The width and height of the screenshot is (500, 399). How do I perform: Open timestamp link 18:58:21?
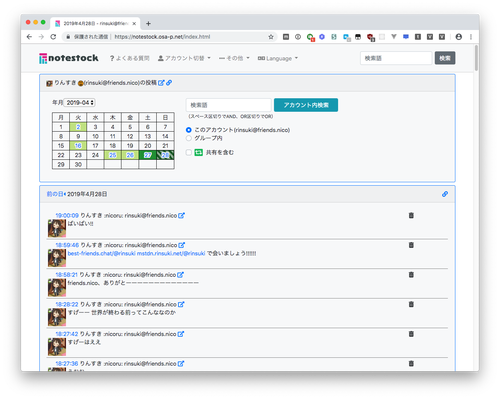[x=67, y=275]
